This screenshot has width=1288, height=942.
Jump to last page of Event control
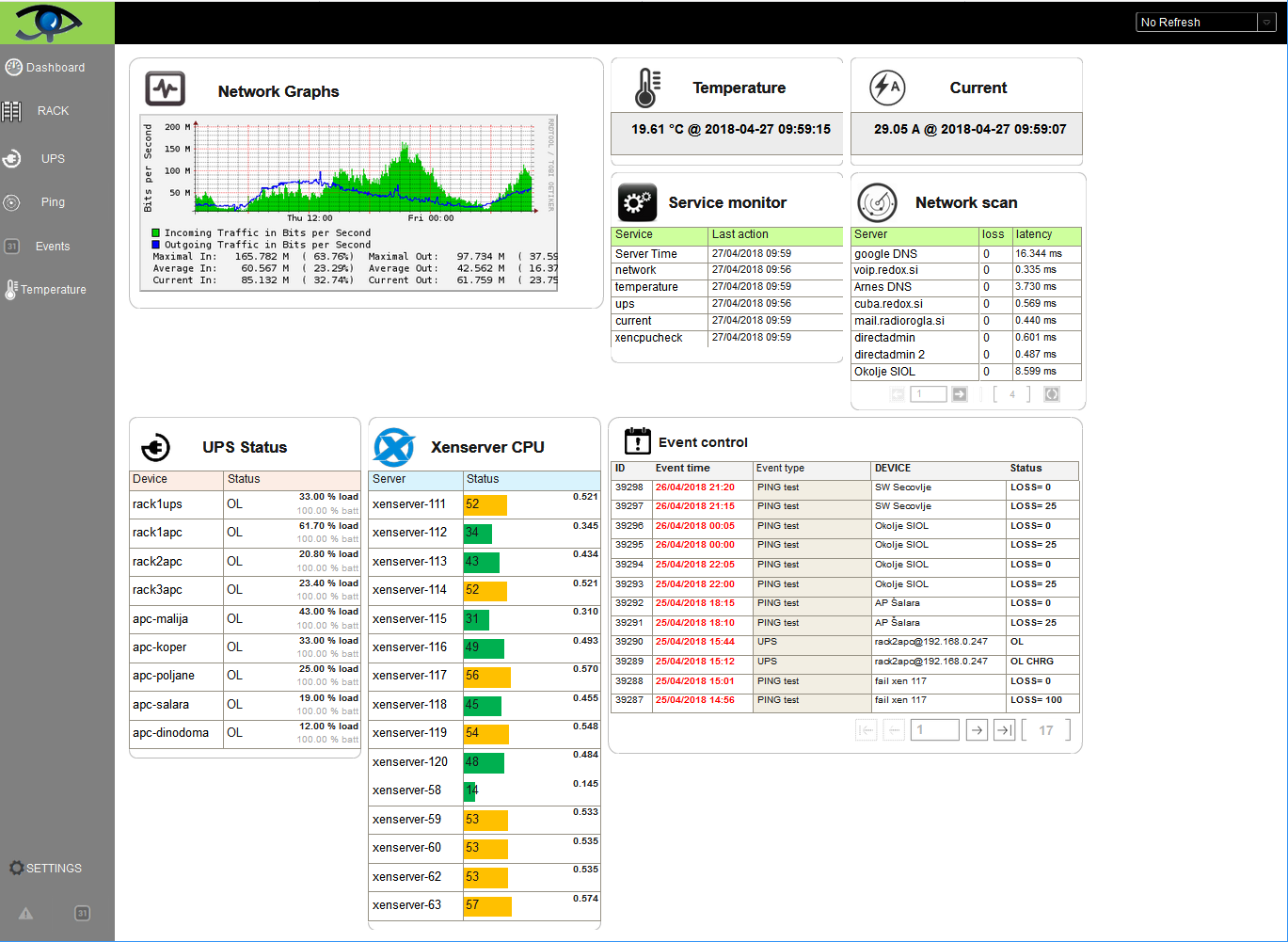point(1005,729)
